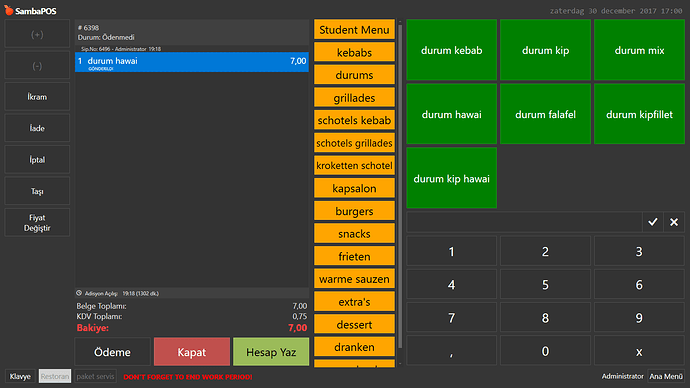Screen dimensions: 690x388
Task: Open warme sauzen category
Action: click(354, 279)
